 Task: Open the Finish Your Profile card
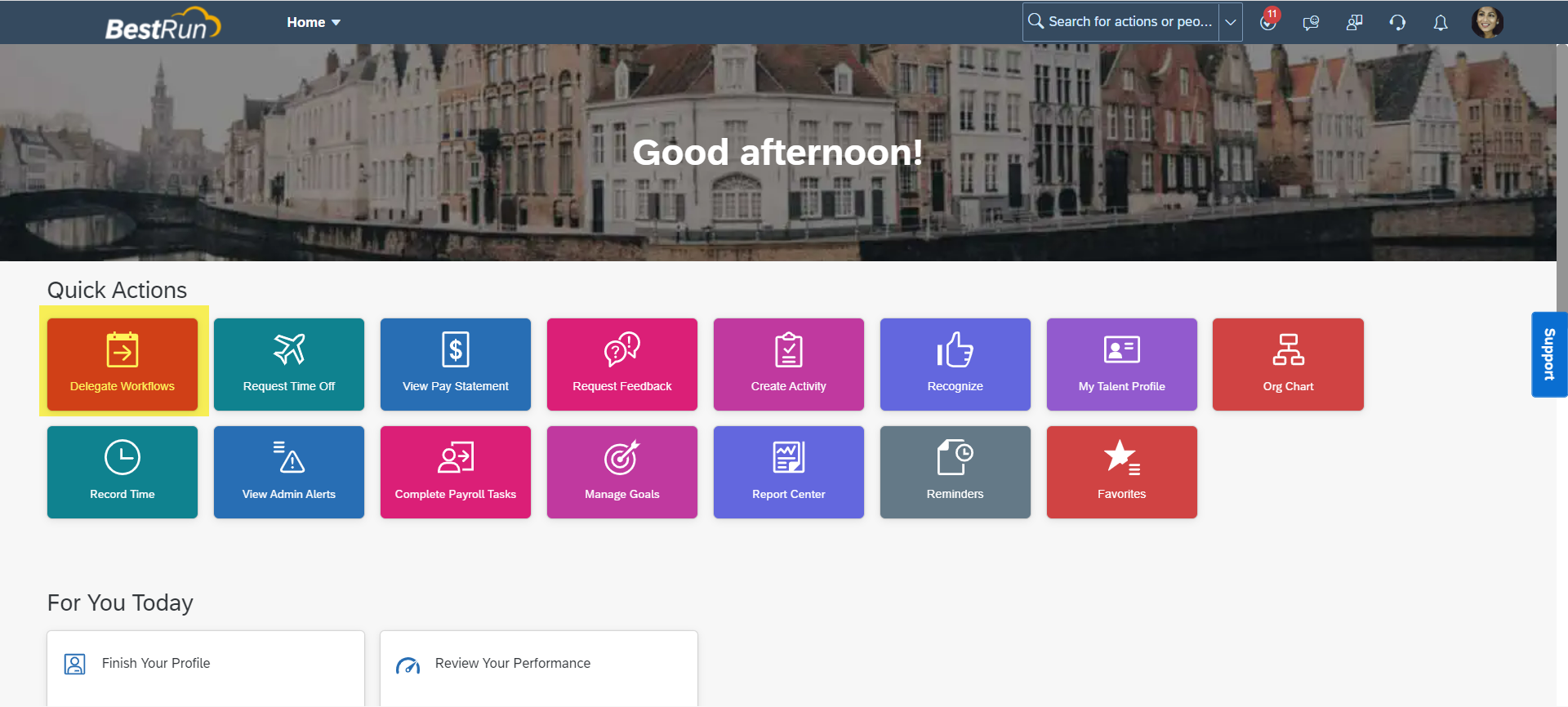coord(206,668)
